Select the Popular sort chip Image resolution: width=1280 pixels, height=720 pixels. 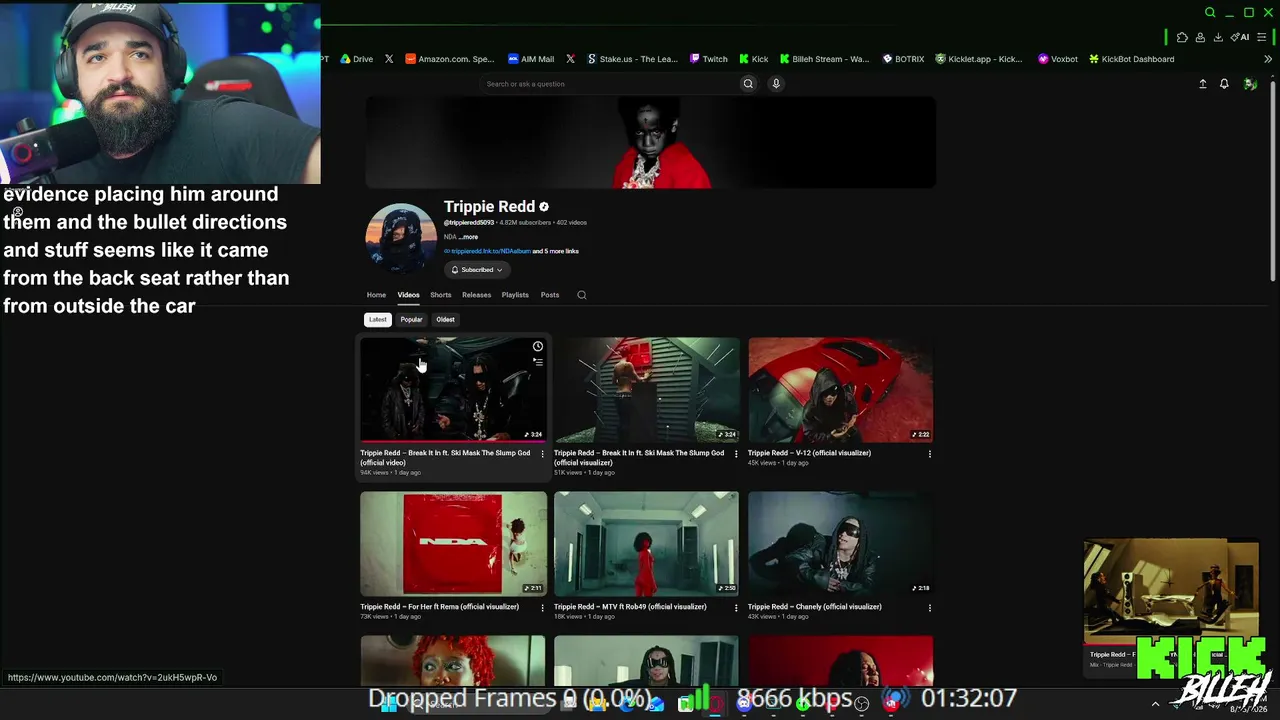[x=411, y=320]
